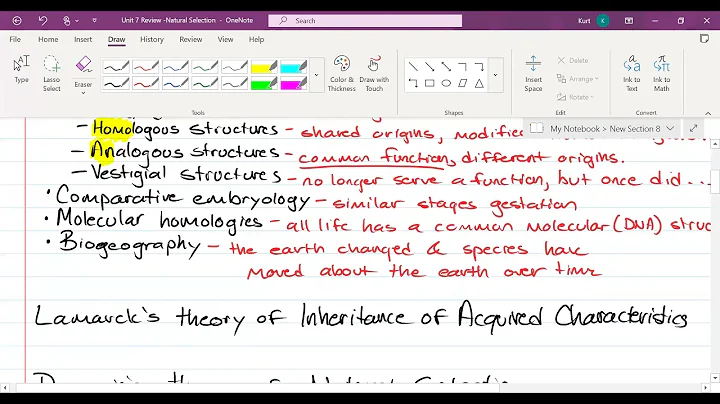Click the Insert Space tool
The width and height of the screenshot is (720, 404).
[x=533, y=73]
